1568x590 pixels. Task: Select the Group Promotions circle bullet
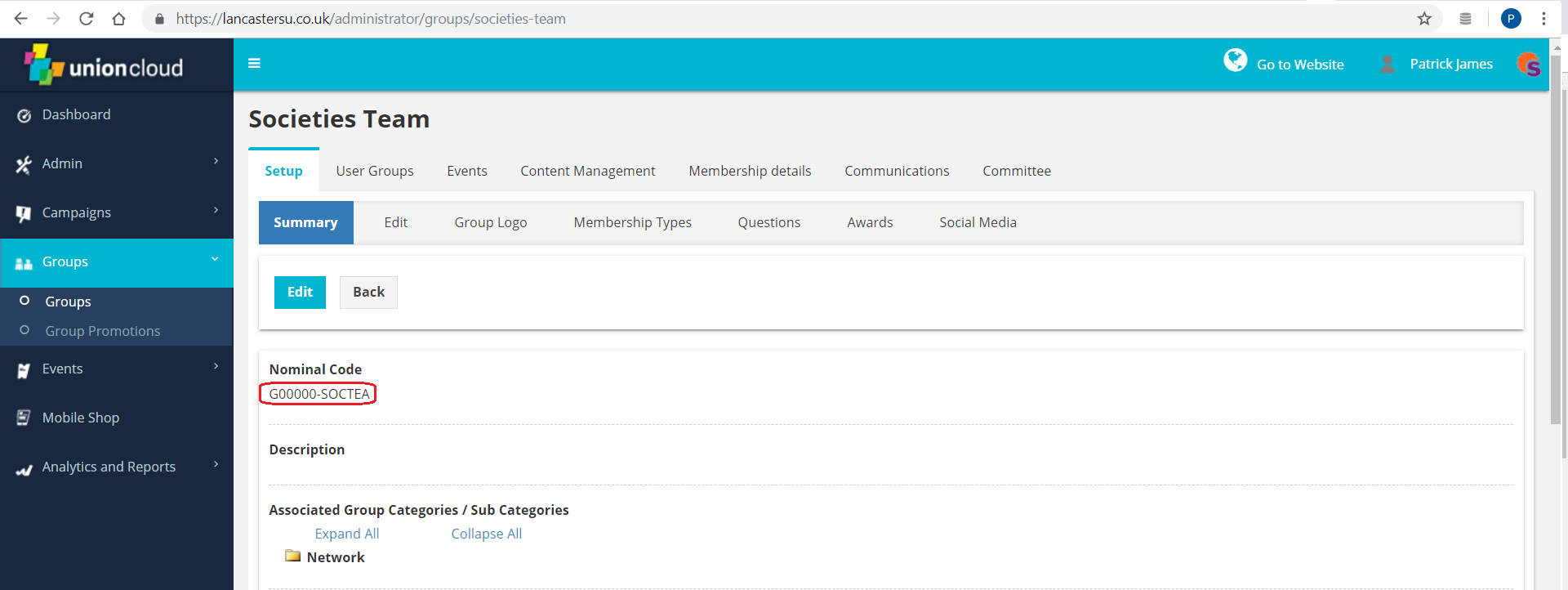[24, 330]
